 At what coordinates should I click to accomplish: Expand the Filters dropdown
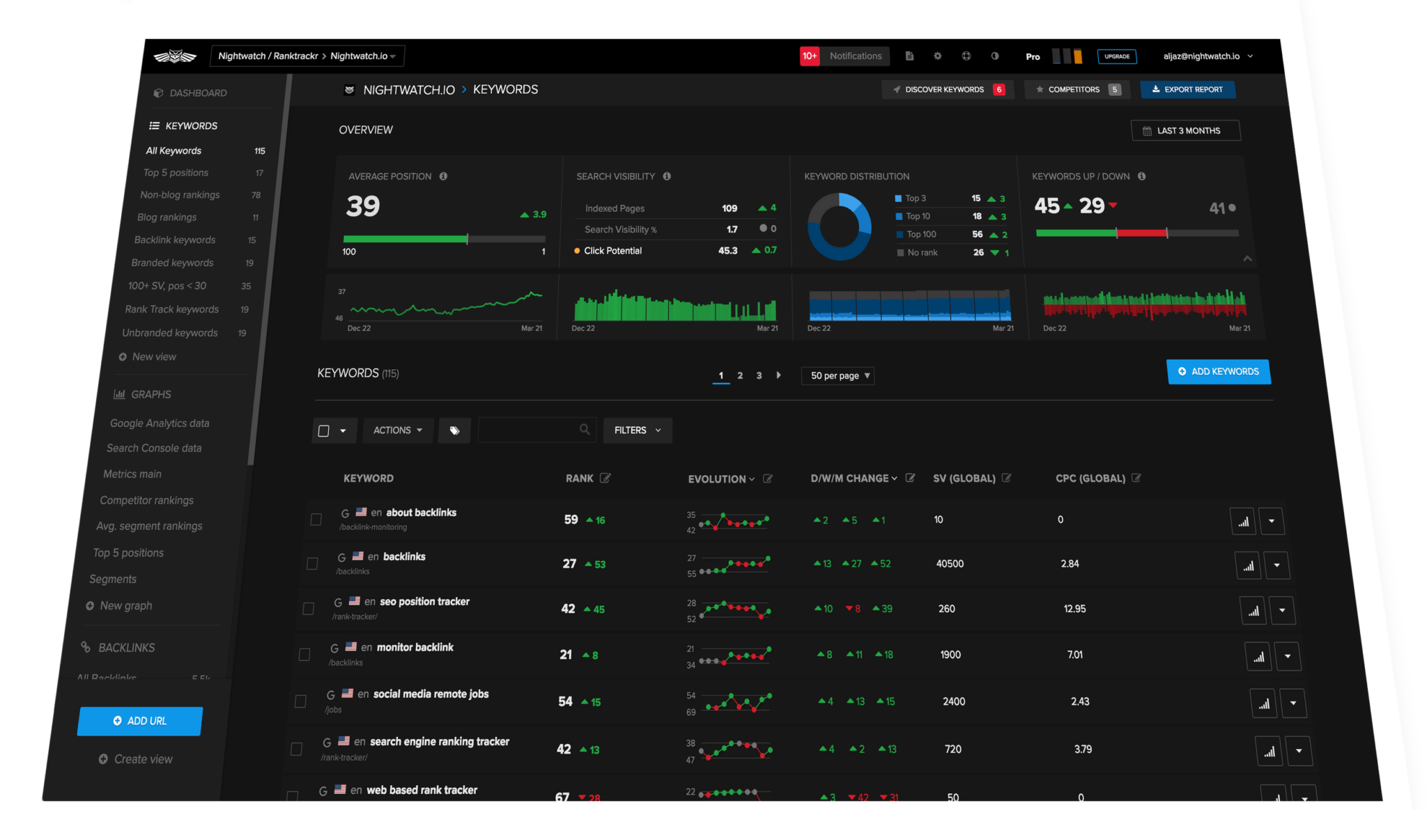636,430
